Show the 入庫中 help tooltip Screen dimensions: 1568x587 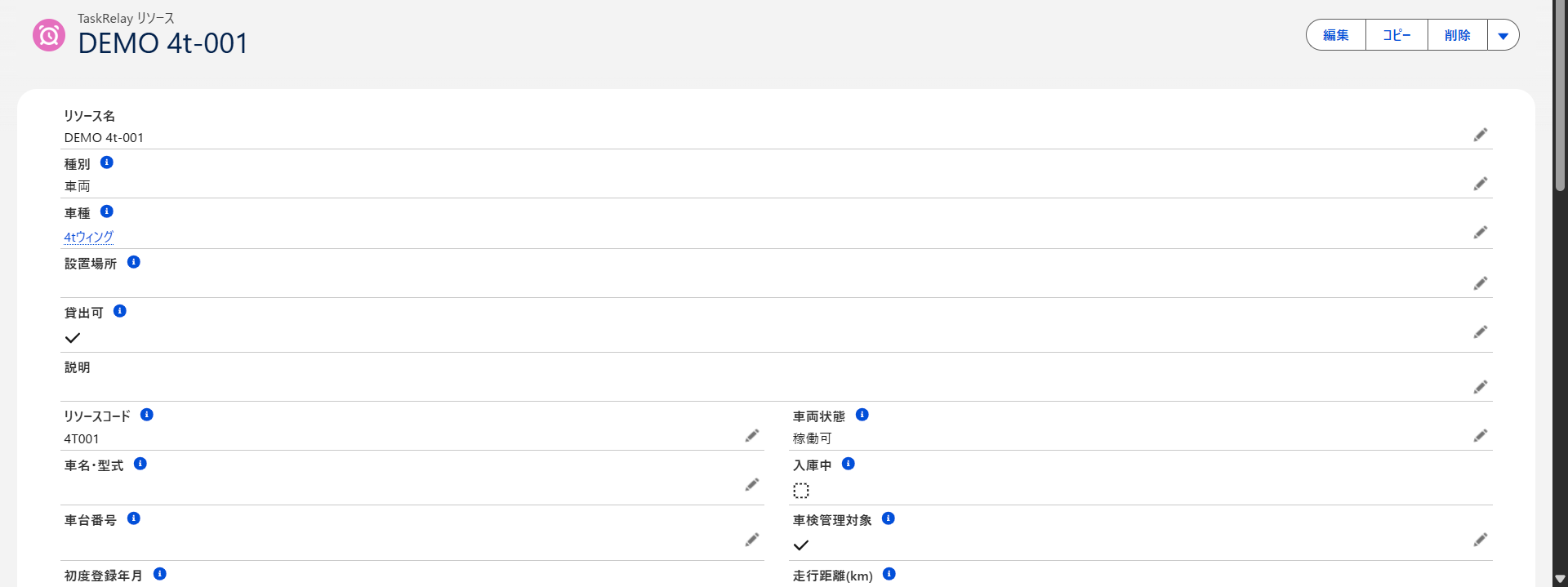[848, 464]
